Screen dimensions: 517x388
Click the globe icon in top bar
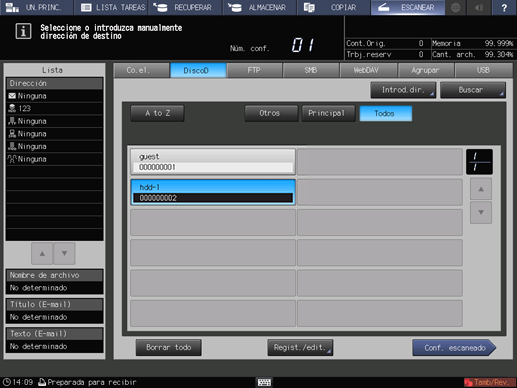(456, 7)
